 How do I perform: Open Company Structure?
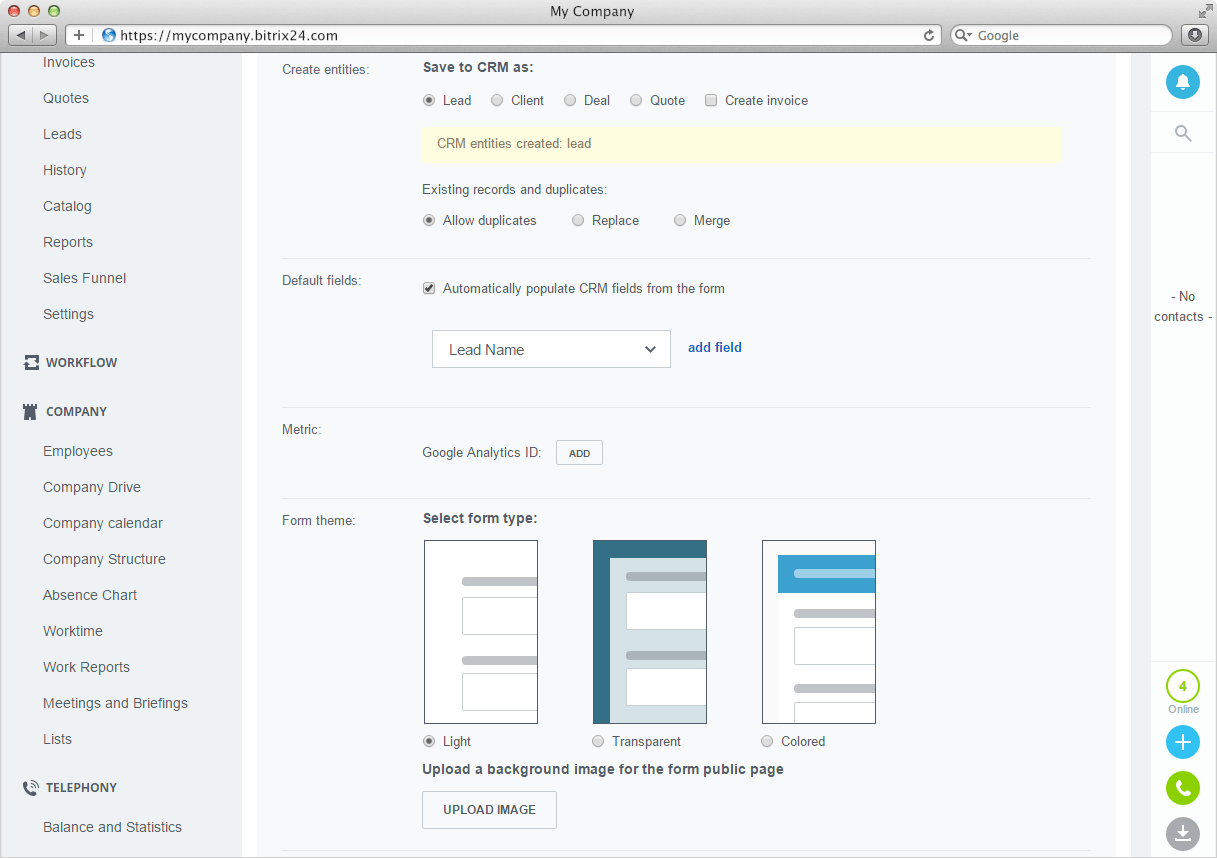104,559
